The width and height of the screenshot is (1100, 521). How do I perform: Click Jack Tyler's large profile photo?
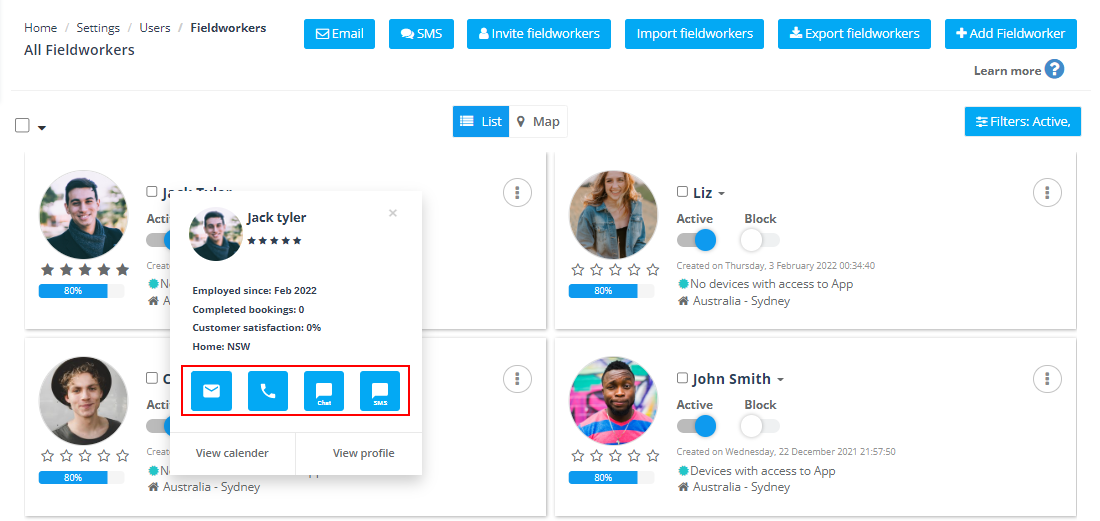pos(84,215)
